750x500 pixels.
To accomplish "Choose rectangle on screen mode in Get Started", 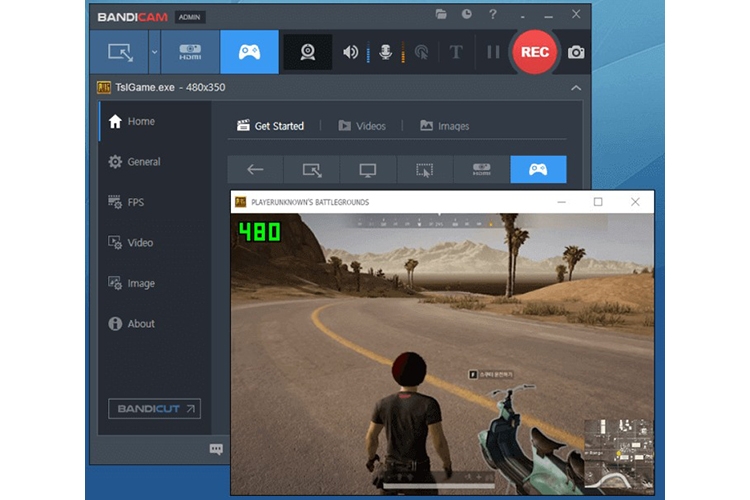I will (312, 169).
